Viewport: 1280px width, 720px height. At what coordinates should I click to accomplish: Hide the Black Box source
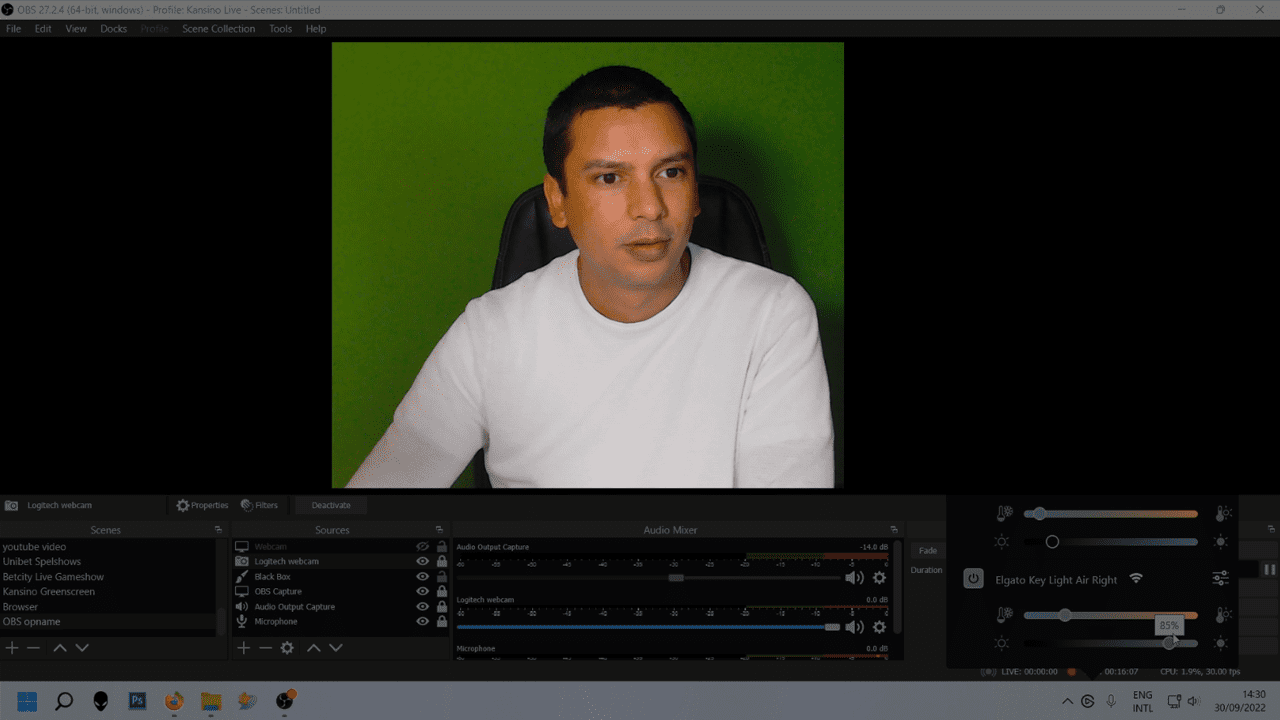tap(422, 577)
